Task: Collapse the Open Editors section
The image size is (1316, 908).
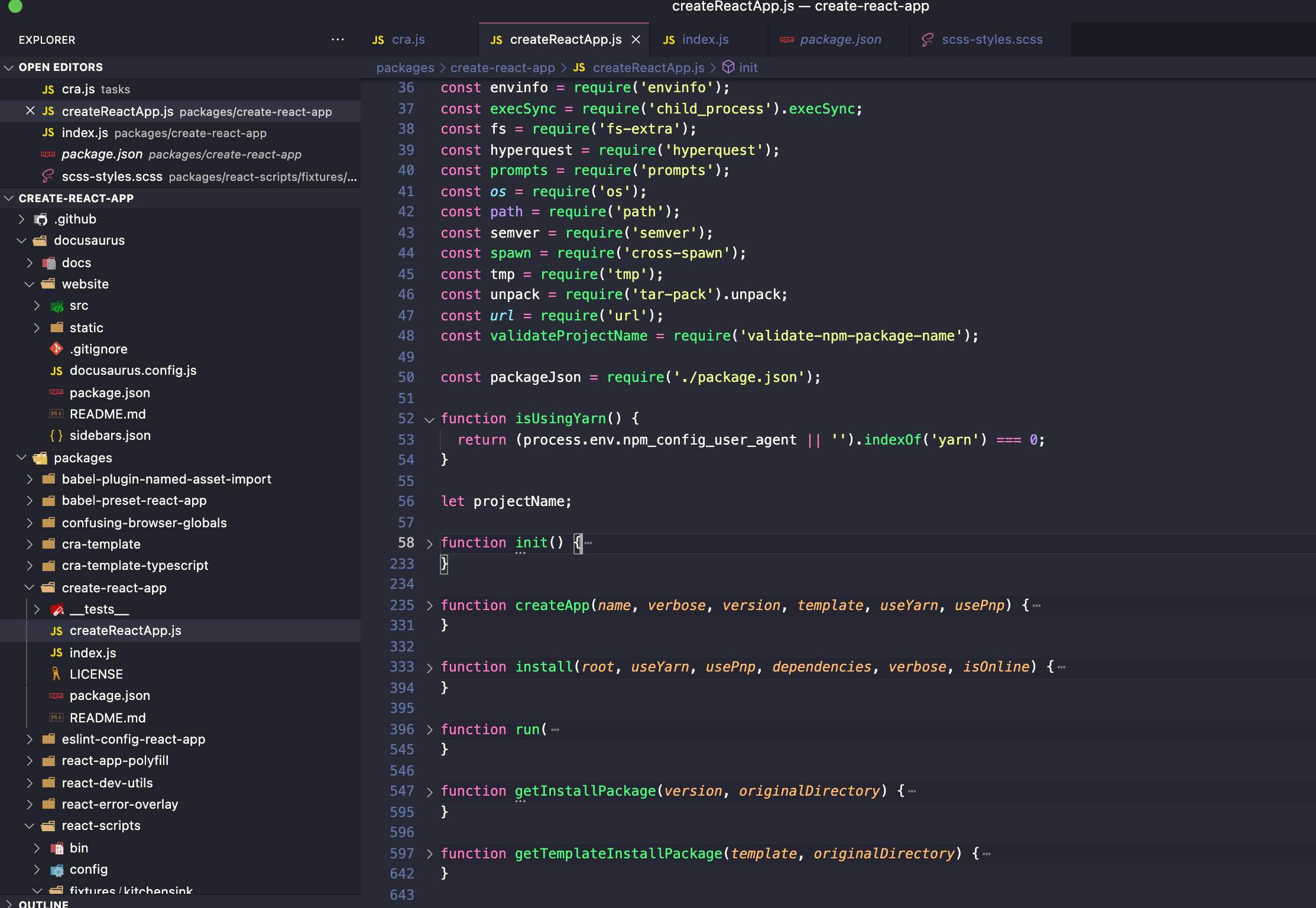Action: pyautogui.click(x=9, y=67)
